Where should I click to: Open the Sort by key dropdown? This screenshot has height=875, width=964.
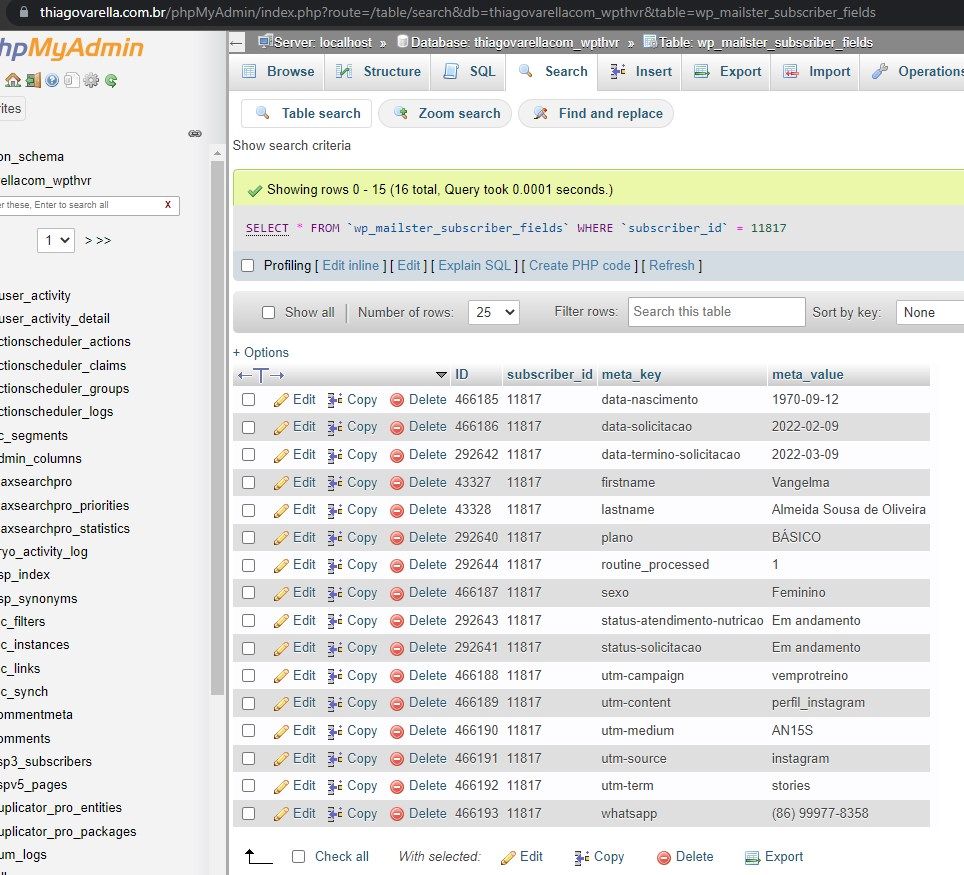930,312
